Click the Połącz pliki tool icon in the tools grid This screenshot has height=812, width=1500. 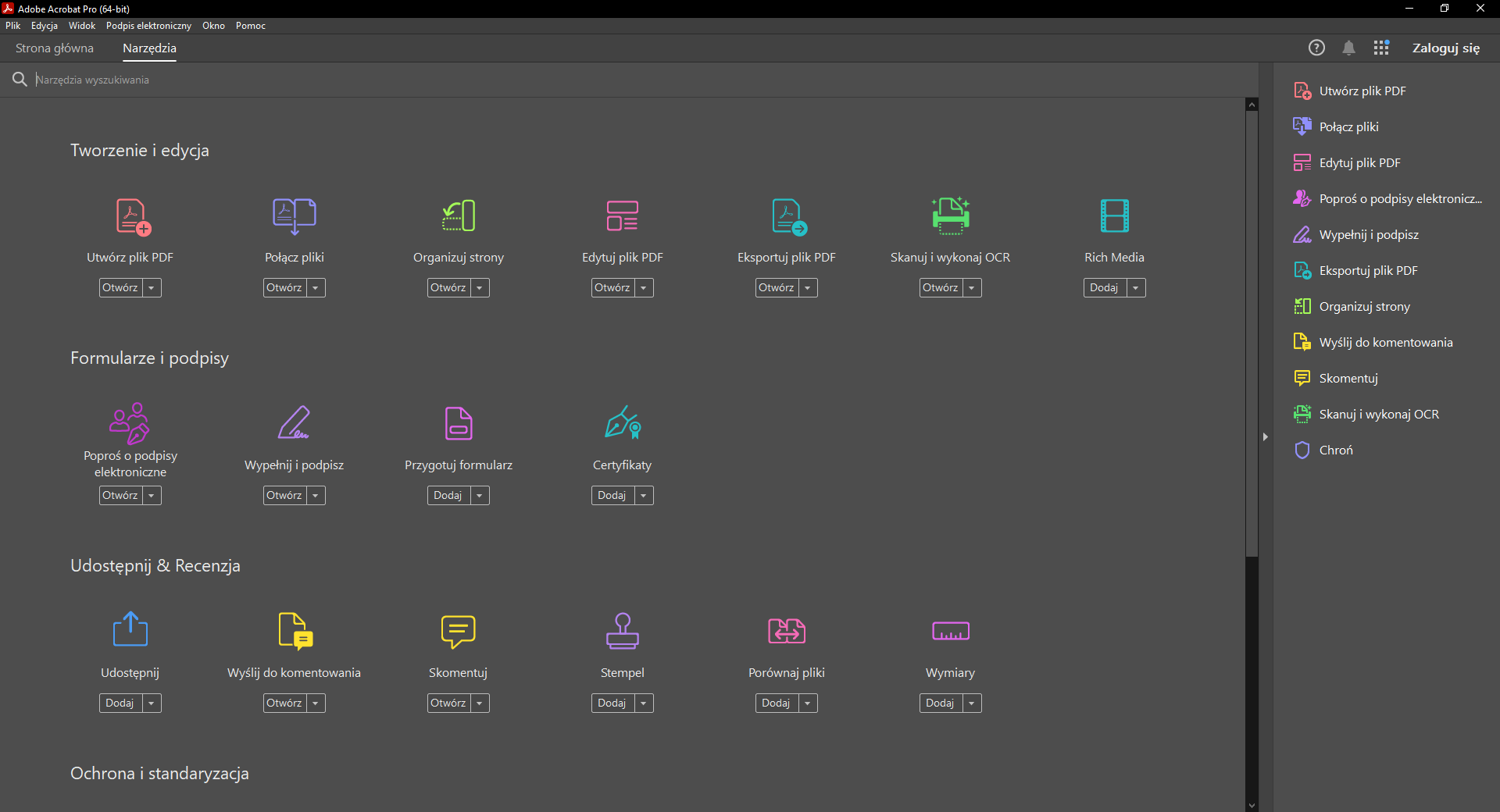295,216
